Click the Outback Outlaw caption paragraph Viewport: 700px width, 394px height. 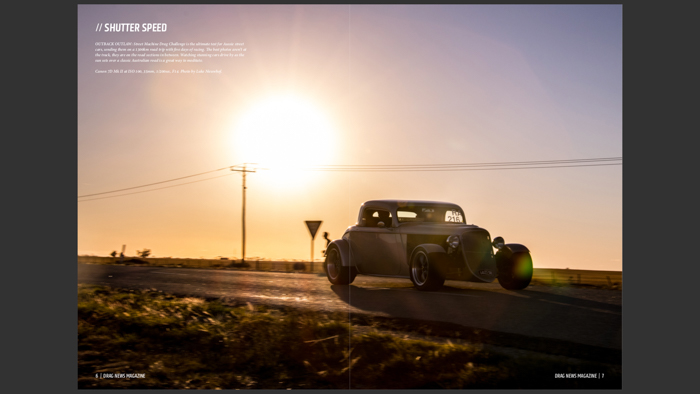click(171, 52)
